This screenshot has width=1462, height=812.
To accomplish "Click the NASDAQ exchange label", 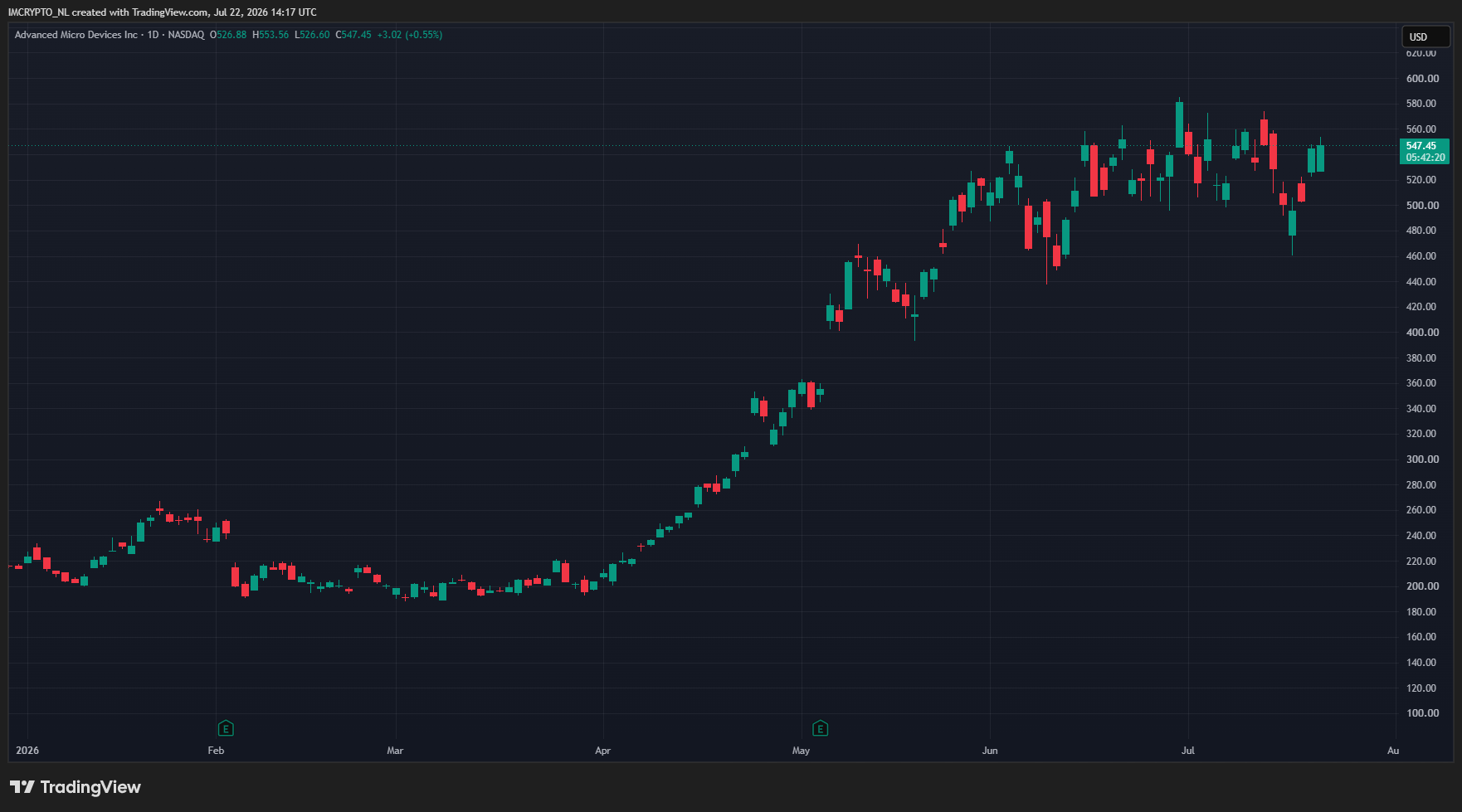I will click(186, 35).
